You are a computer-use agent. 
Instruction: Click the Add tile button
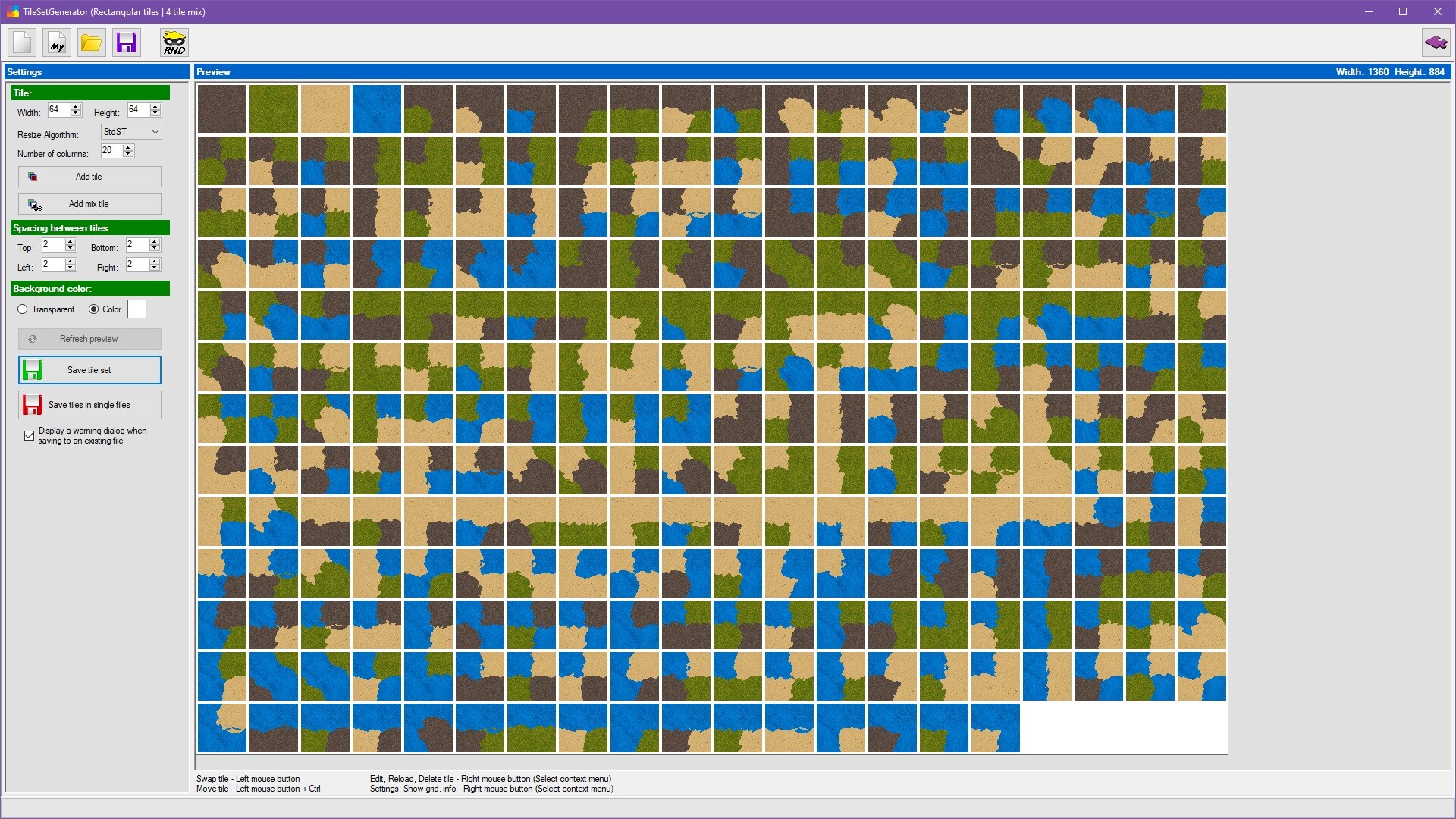click(x=89, y=177)
